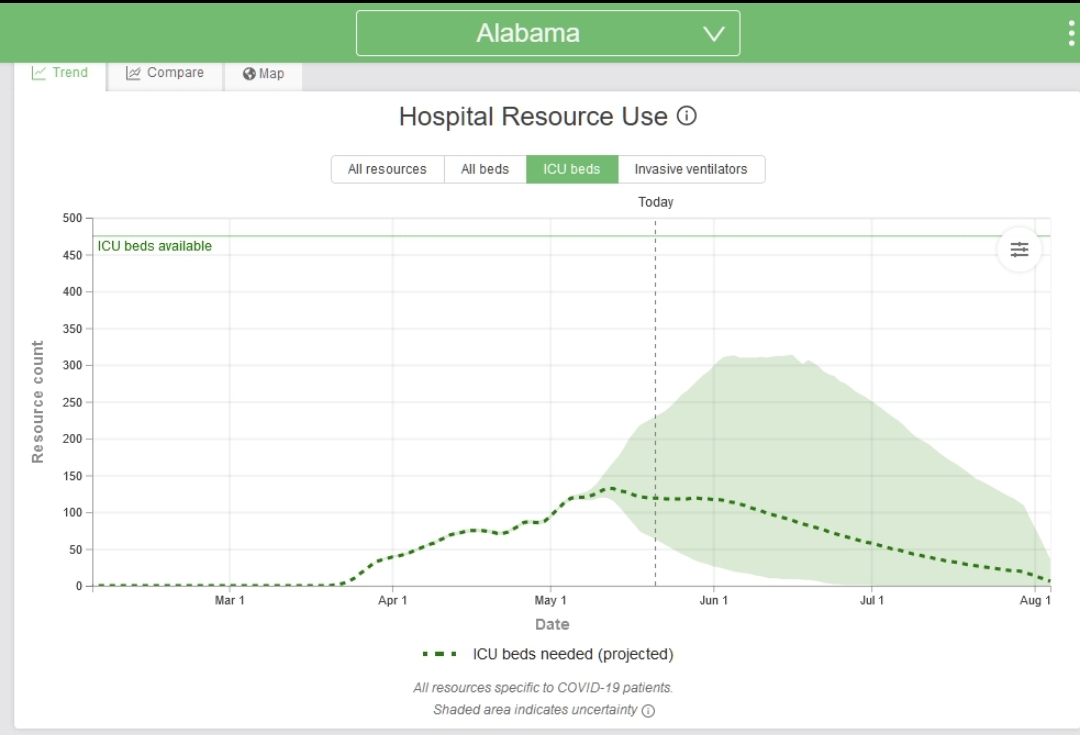Open the three-dot overflow menu

tap(1071, 33)
